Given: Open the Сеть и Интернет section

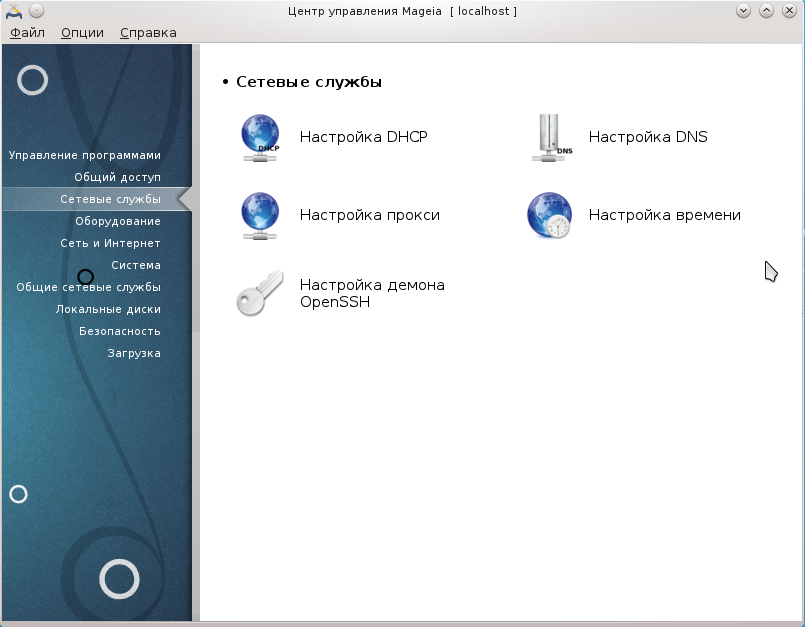Looking at the screenshot, I should (109, 243).
